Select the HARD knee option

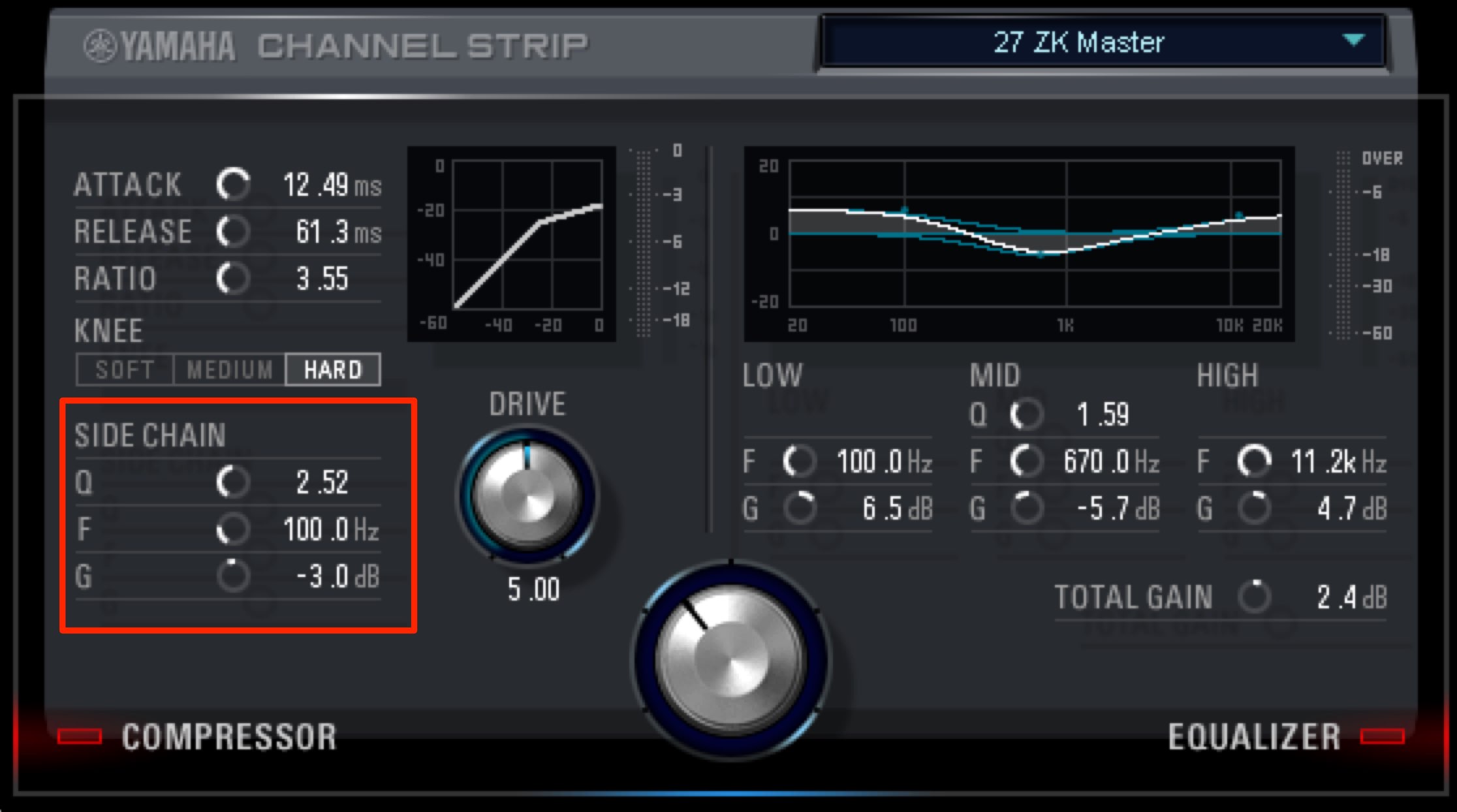point(333,370)
